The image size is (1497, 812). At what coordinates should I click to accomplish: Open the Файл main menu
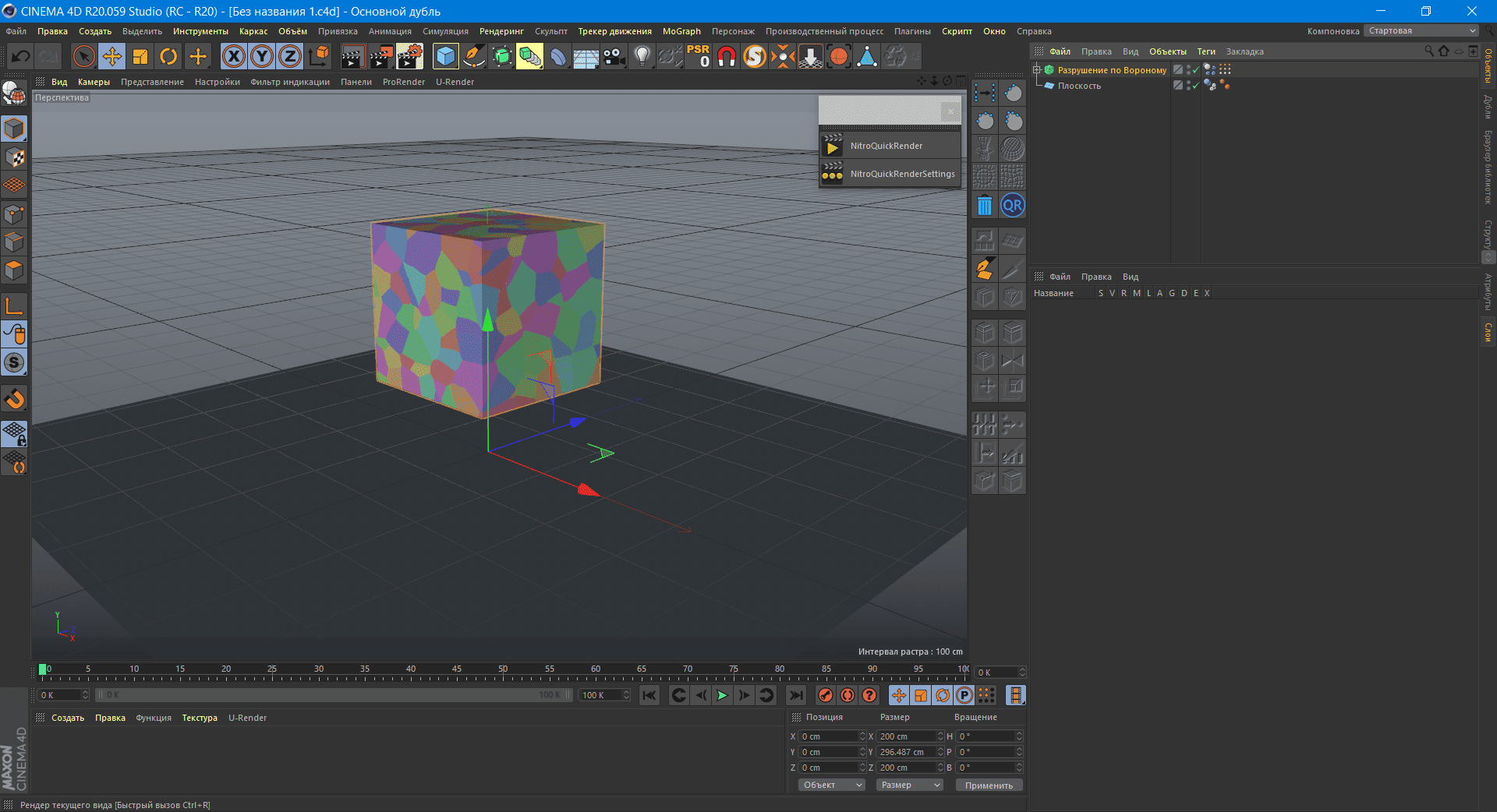point(16,31)
